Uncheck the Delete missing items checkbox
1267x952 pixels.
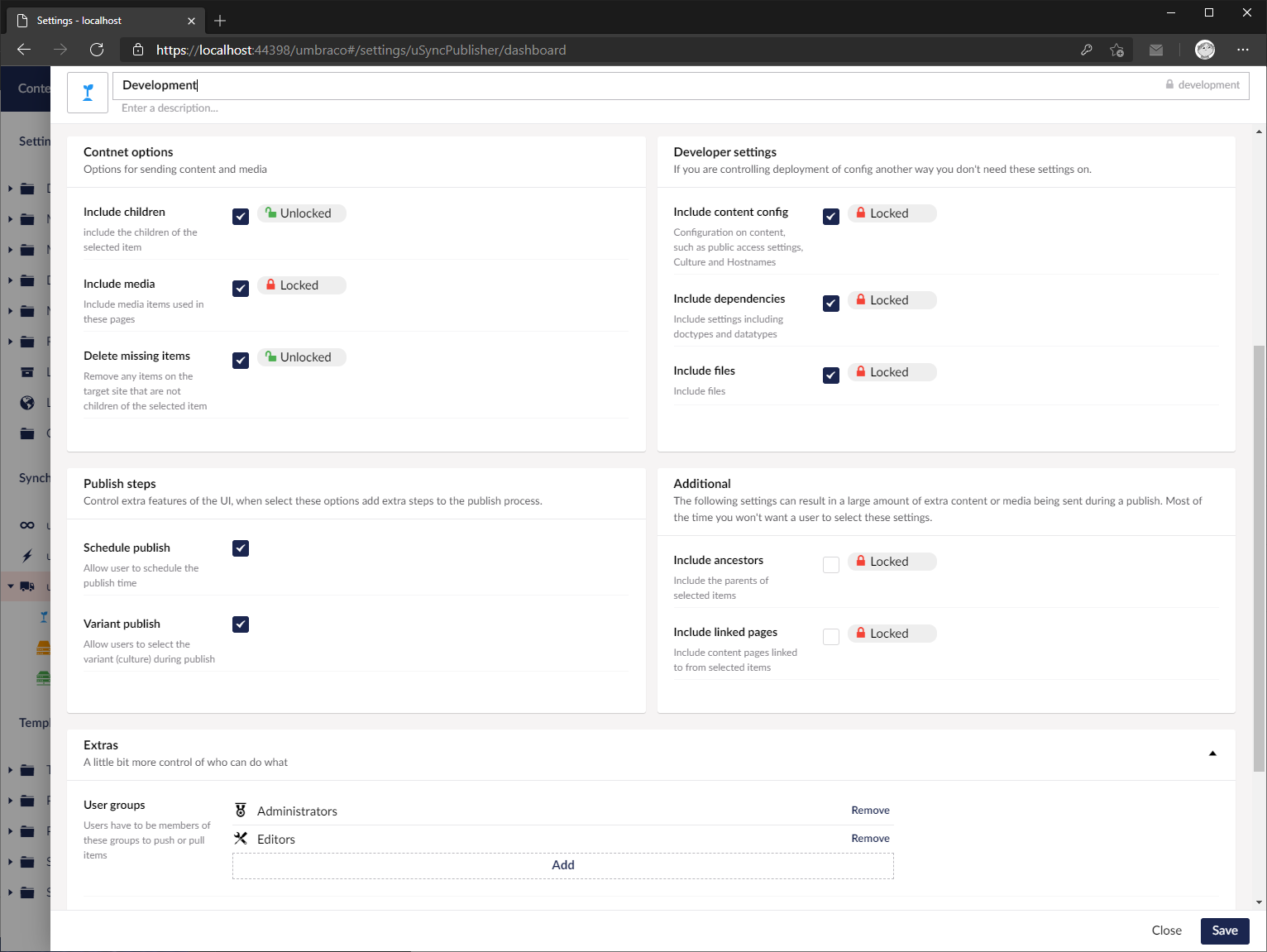point(241,361)
